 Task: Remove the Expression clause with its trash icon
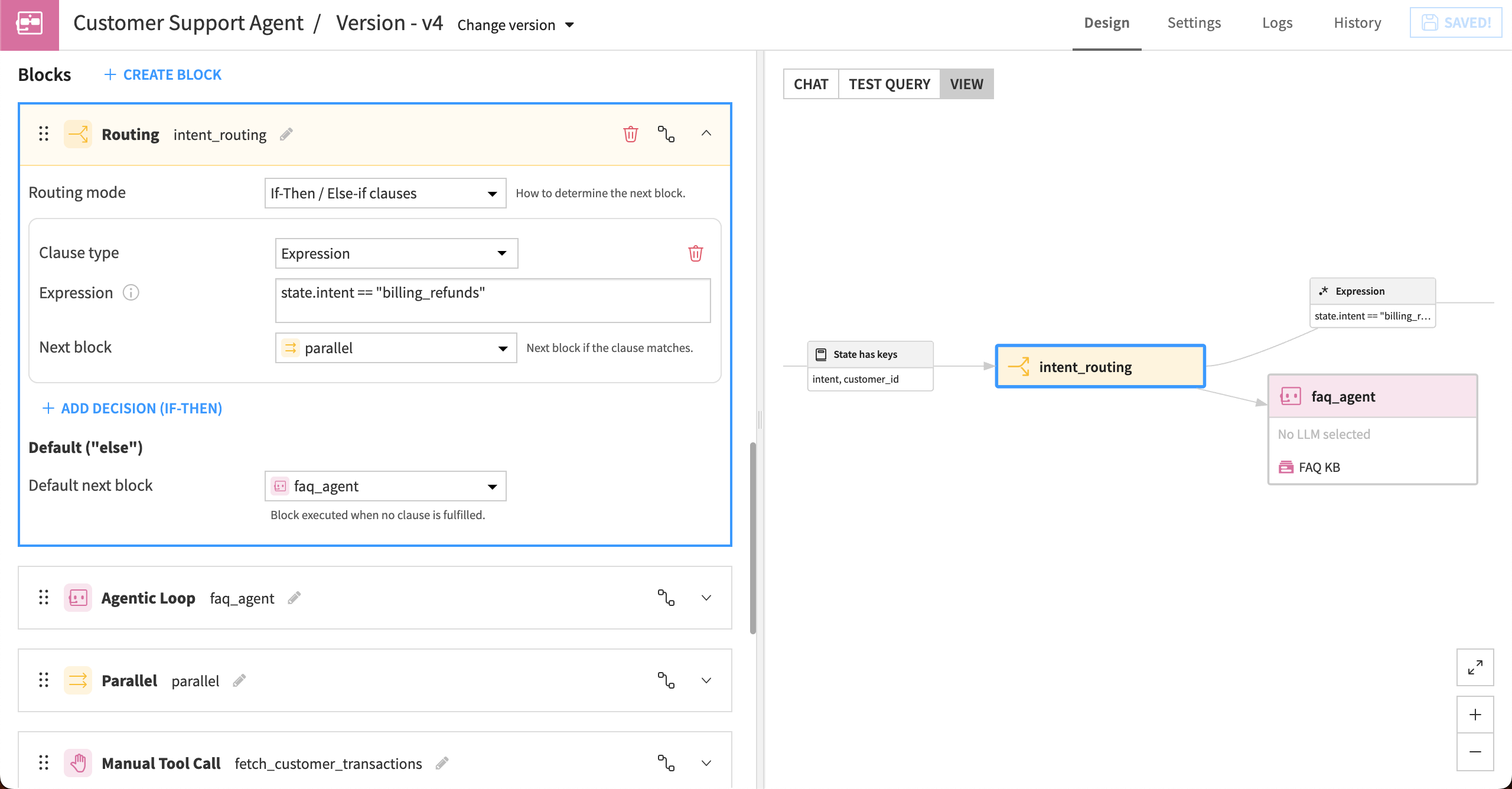[695, 253]
